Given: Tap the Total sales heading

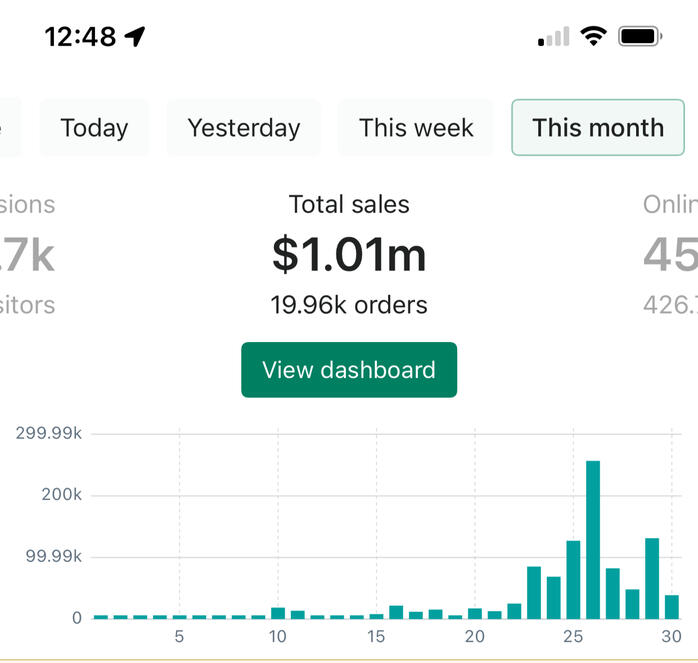Looking at the screenshot, I should [349, 205].
